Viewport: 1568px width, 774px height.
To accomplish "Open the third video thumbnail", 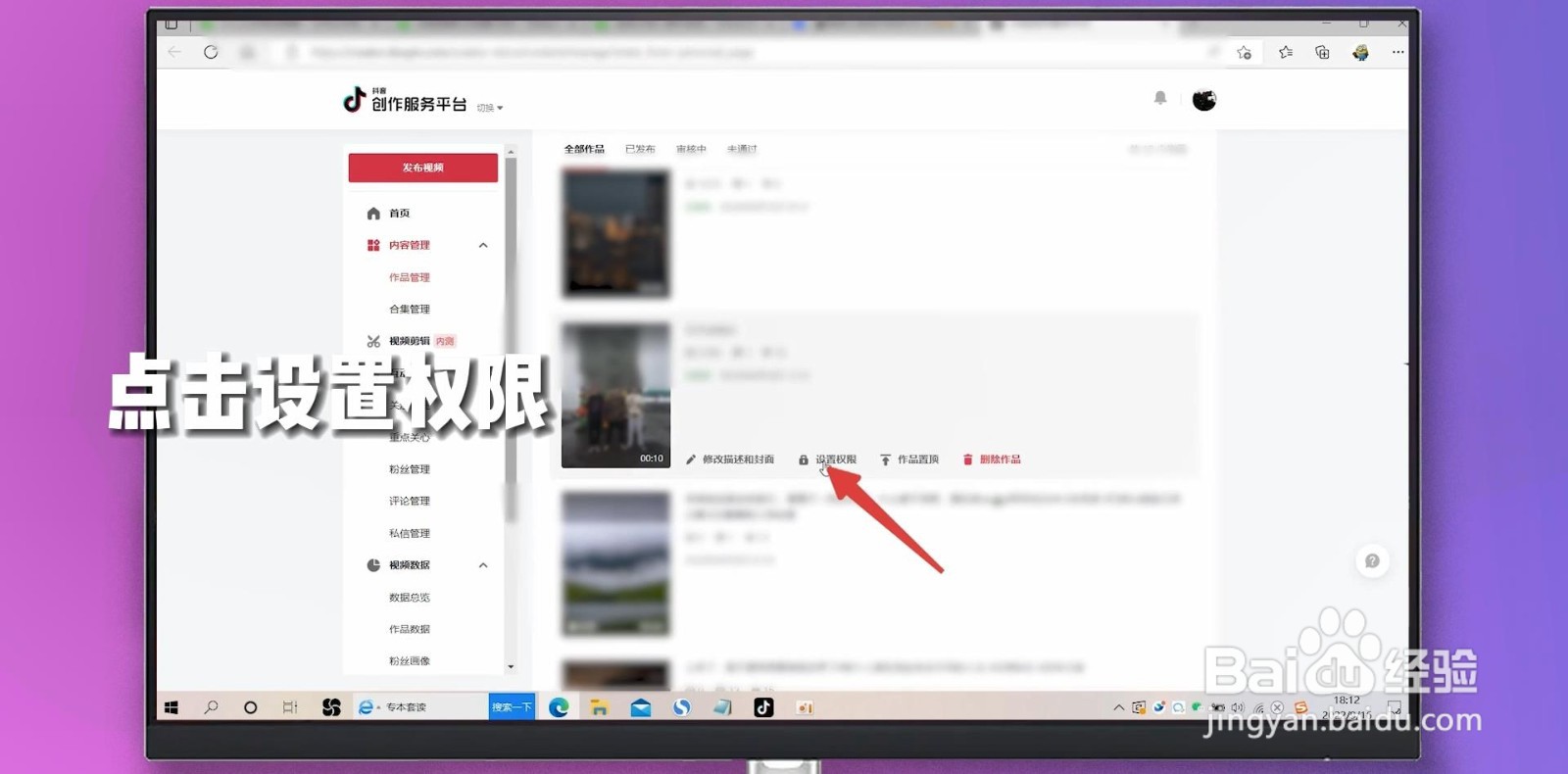I will tap(615, 563).
